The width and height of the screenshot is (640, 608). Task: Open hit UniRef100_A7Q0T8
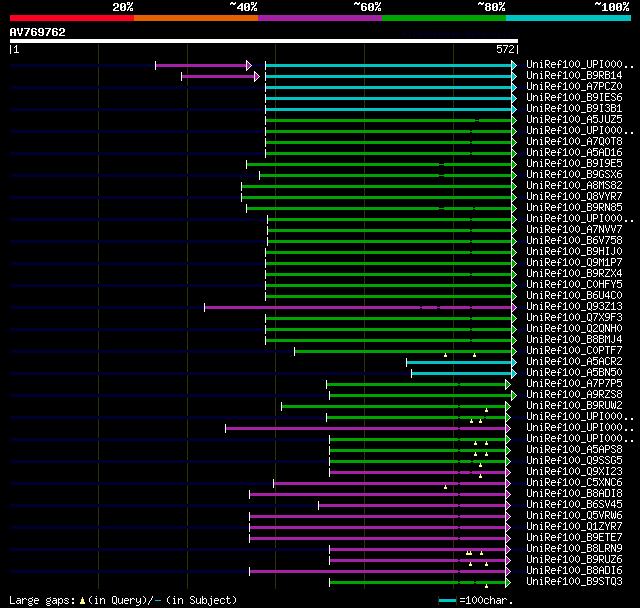click(574, 142)
